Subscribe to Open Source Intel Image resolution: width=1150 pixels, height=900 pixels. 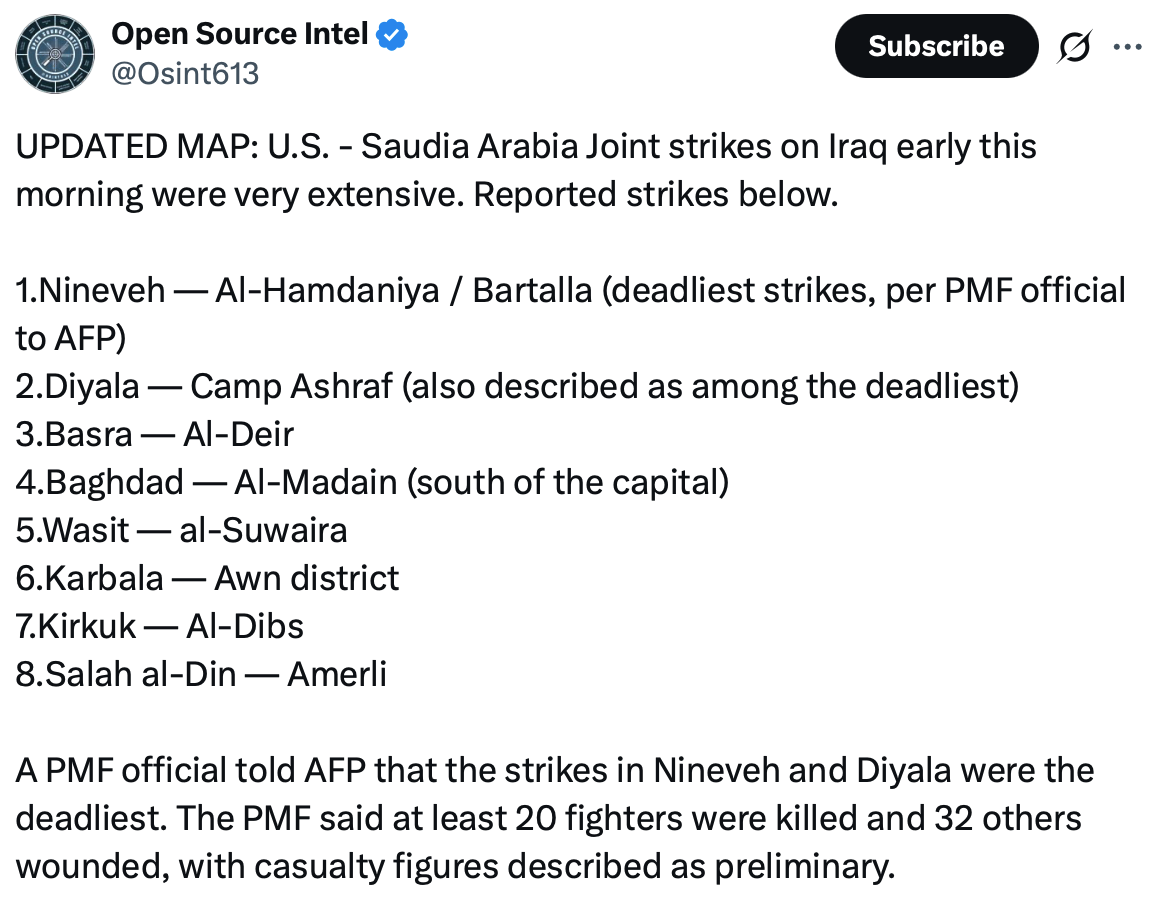(x=937, y=46)
